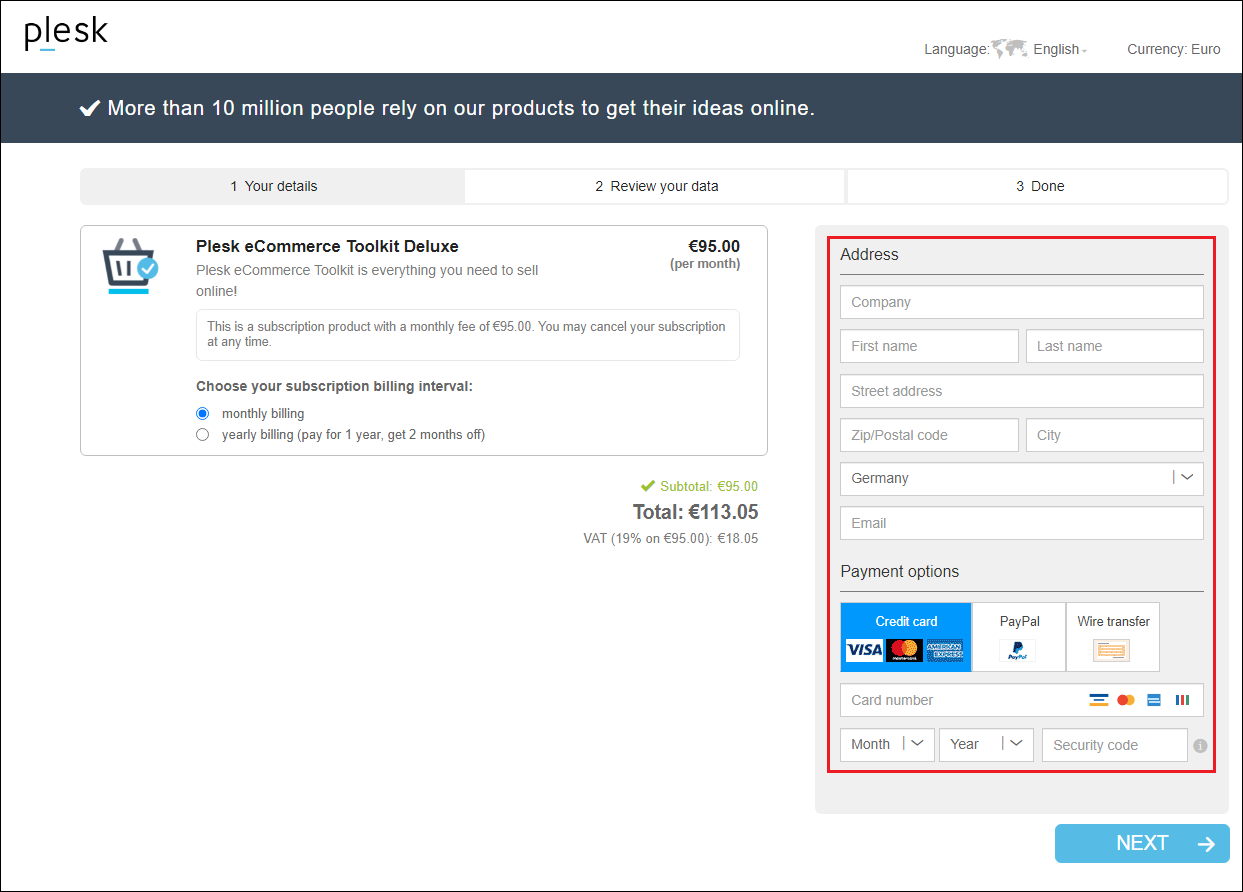Click the NEXT button

[1141, 843]
